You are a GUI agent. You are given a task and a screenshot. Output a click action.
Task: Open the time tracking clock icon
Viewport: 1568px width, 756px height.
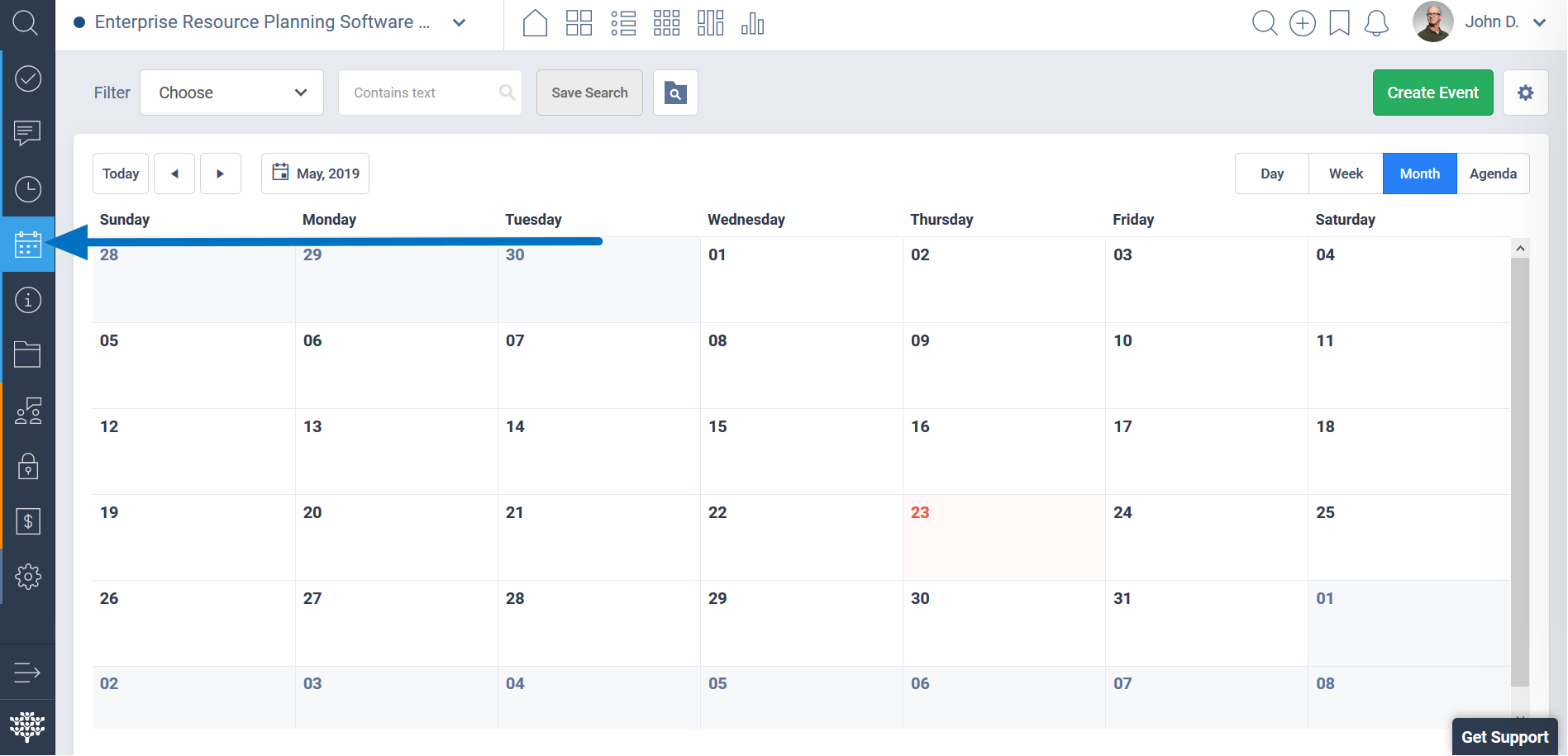tap(28, 189)
